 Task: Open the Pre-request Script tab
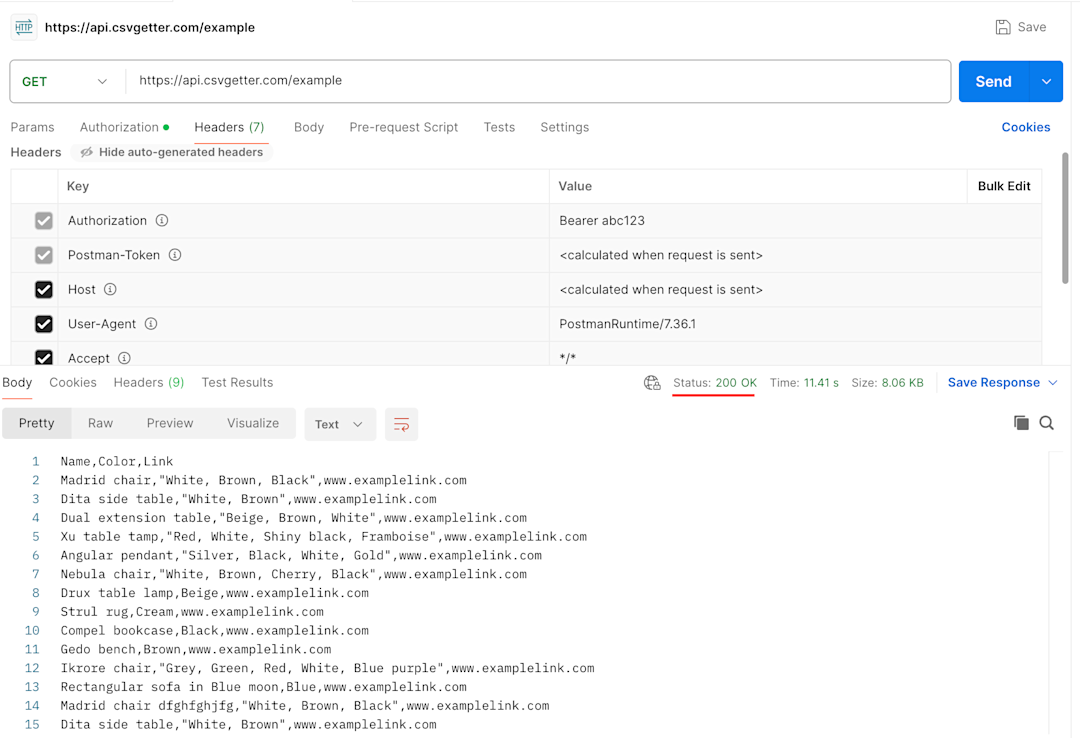[404, 127]
